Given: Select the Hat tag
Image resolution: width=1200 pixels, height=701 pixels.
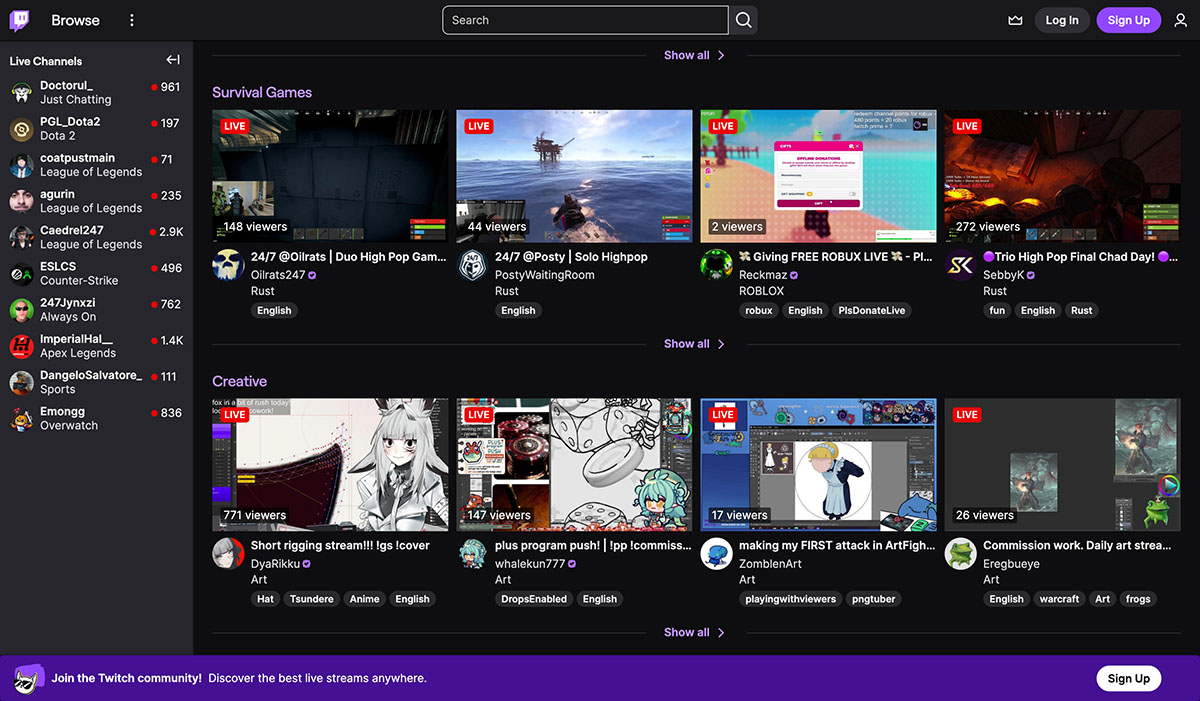Looking at the screenshot, I should pyautogui.click(x=265, y=599).
